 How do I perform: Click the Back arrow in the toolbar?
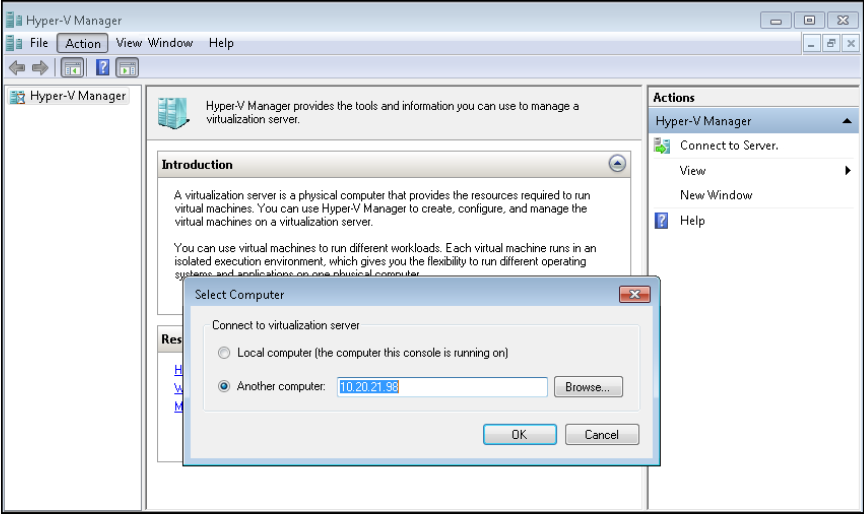16,68
